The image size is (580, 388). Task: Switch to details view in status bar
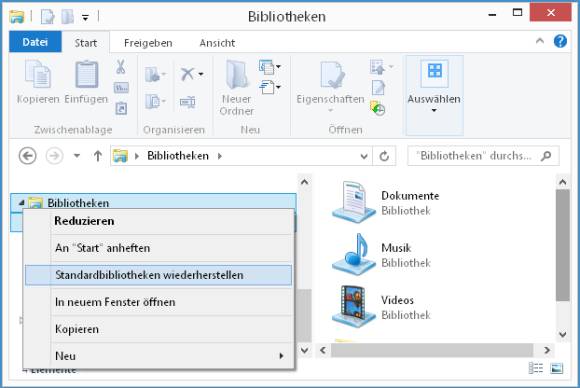tap(536, 368)
